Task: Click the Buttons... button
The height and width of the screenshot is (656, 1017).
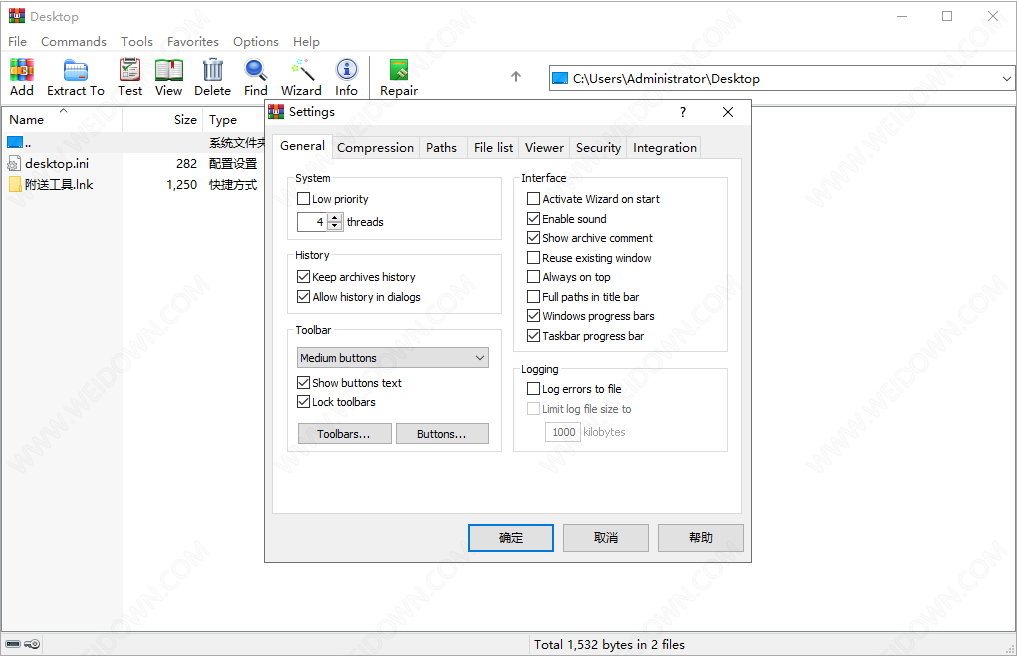Action: 442,433
